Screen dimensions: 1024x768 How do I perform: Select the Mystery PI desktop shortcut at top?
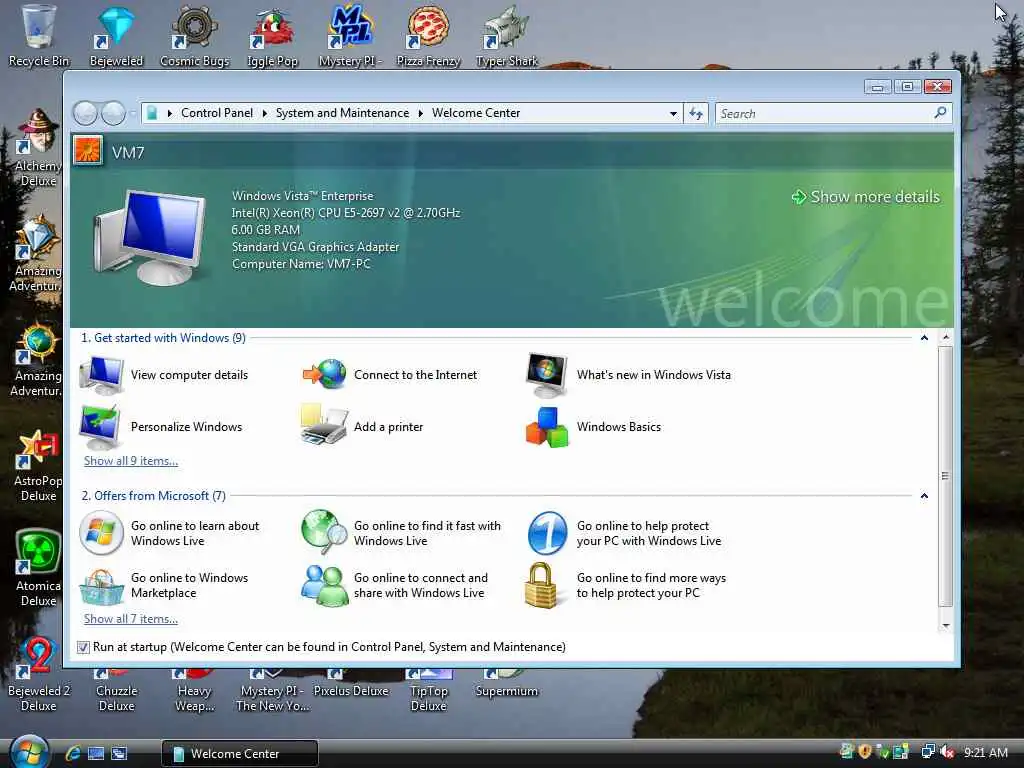[350, 35]
